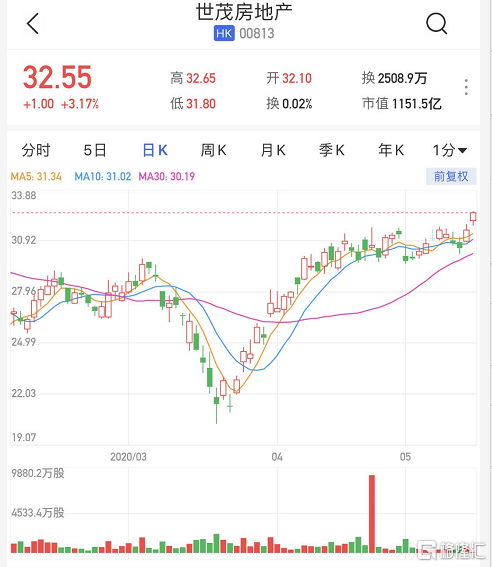Select the 周K weekly chart tab

click(x=214, y=150)
